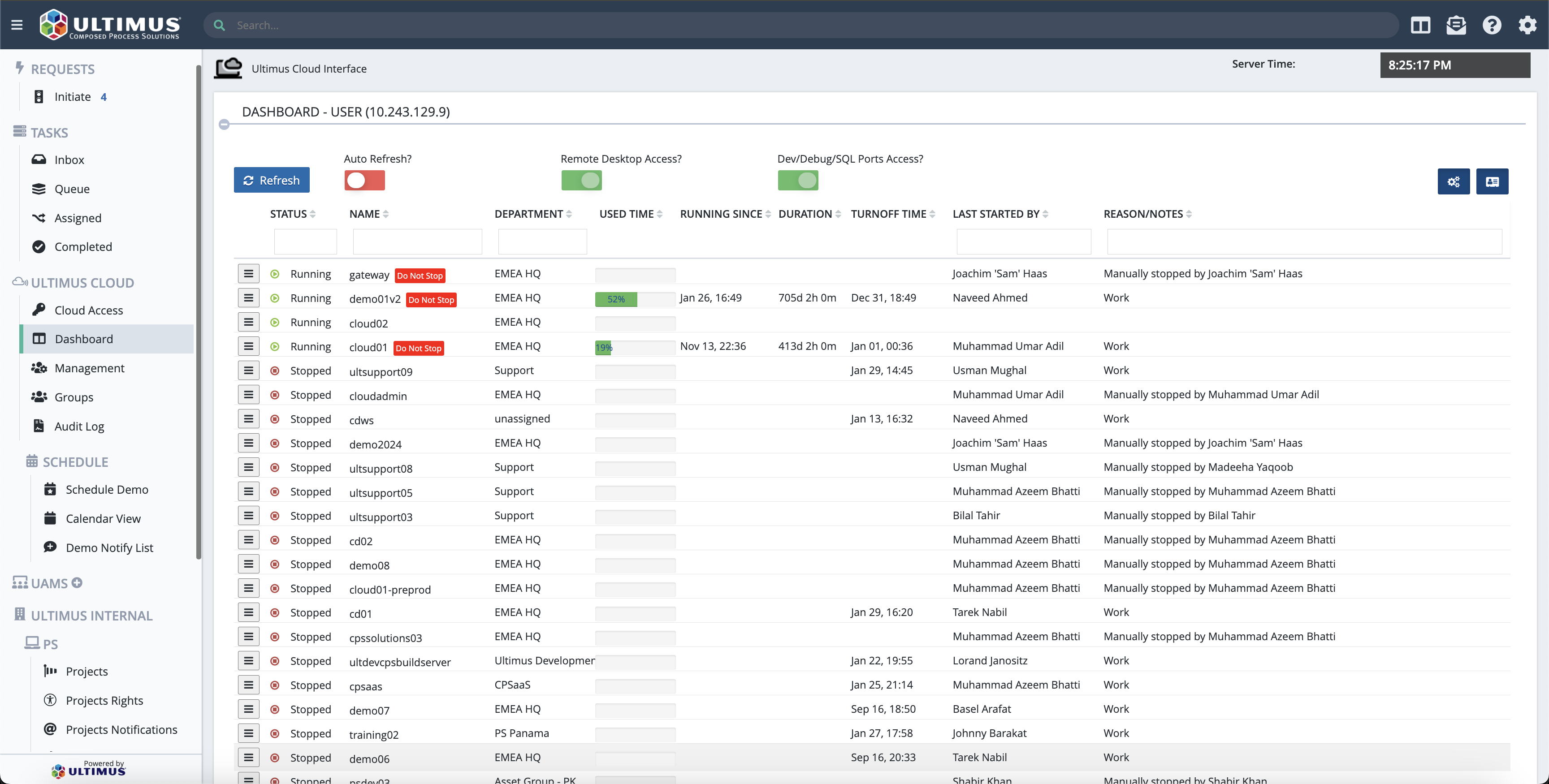Collapse the Dashboard User section
This screenshot has height=784, width=1549.
[x=224, y=125]
